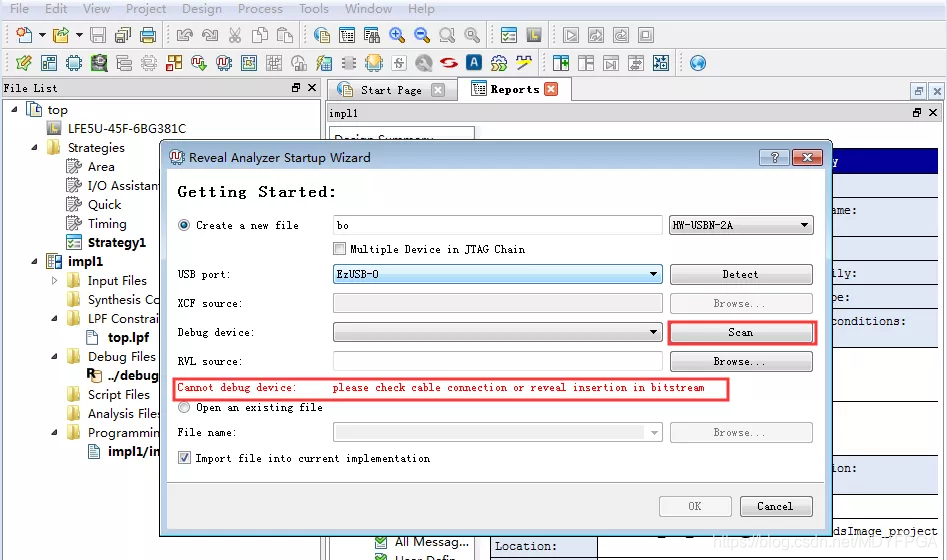Select the Open an existing file radio button
The image size is (947, 560).
[x=184, y=407]
